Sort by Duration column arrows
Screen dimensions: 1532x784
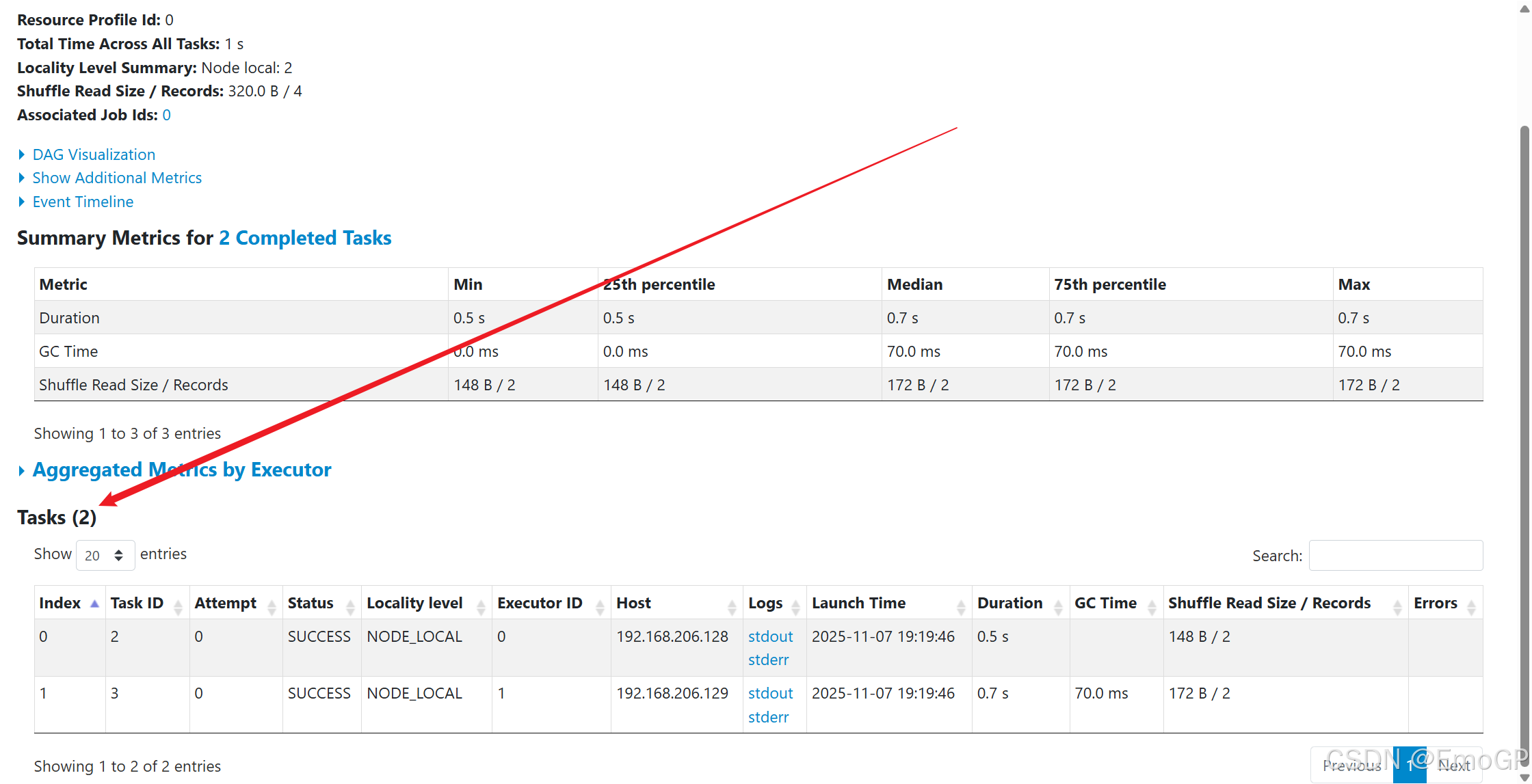click(x=1058, y=606)
